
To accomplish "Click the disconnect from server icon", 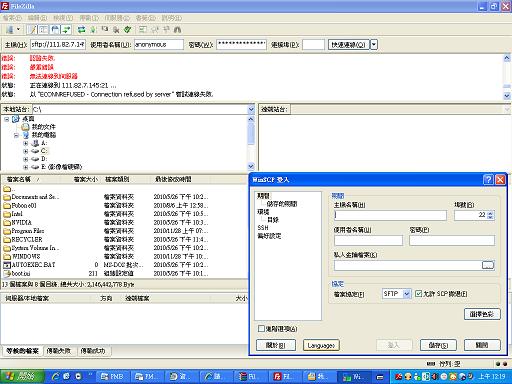I will point(116,30).
